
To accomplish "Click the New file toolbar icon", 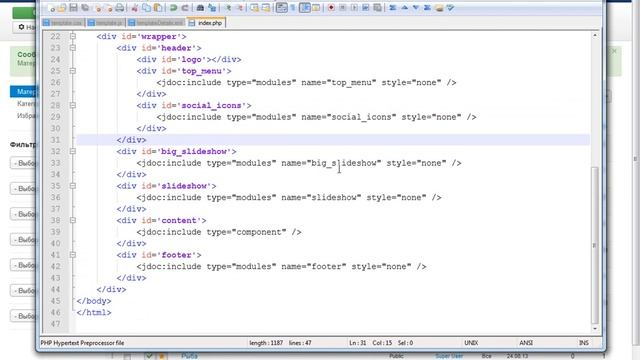I will point(51,8).
